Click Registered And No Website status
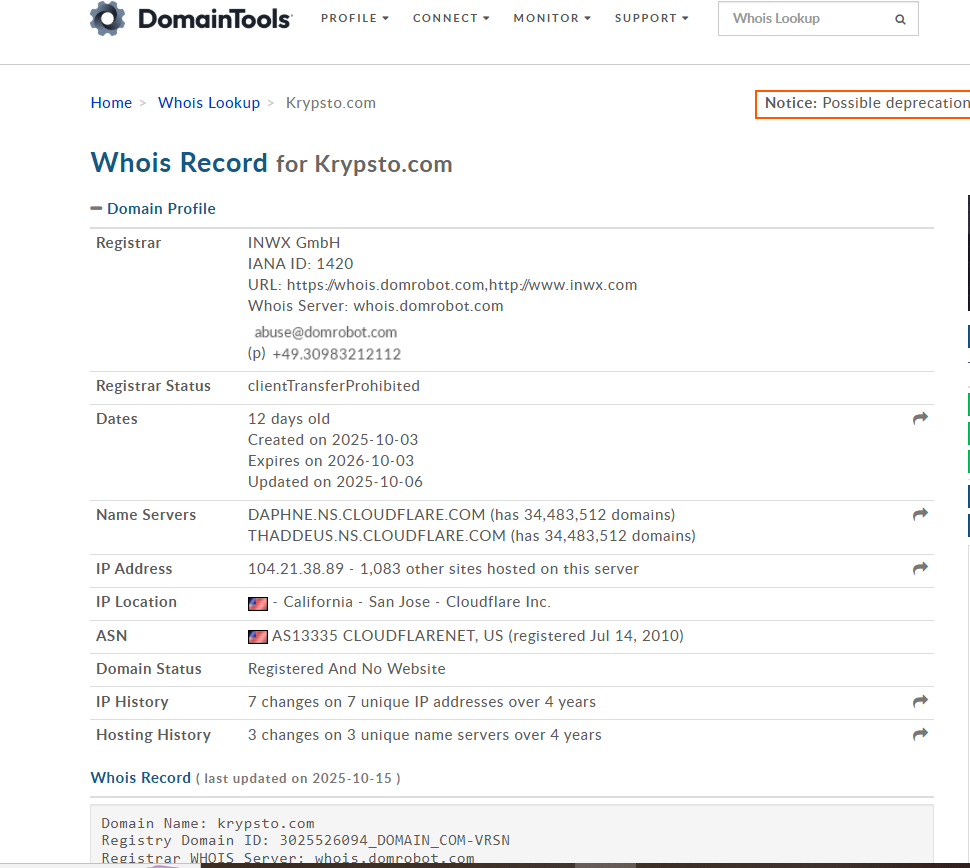Viewport: 970px width, 868px height. click(x=346, y=669)
